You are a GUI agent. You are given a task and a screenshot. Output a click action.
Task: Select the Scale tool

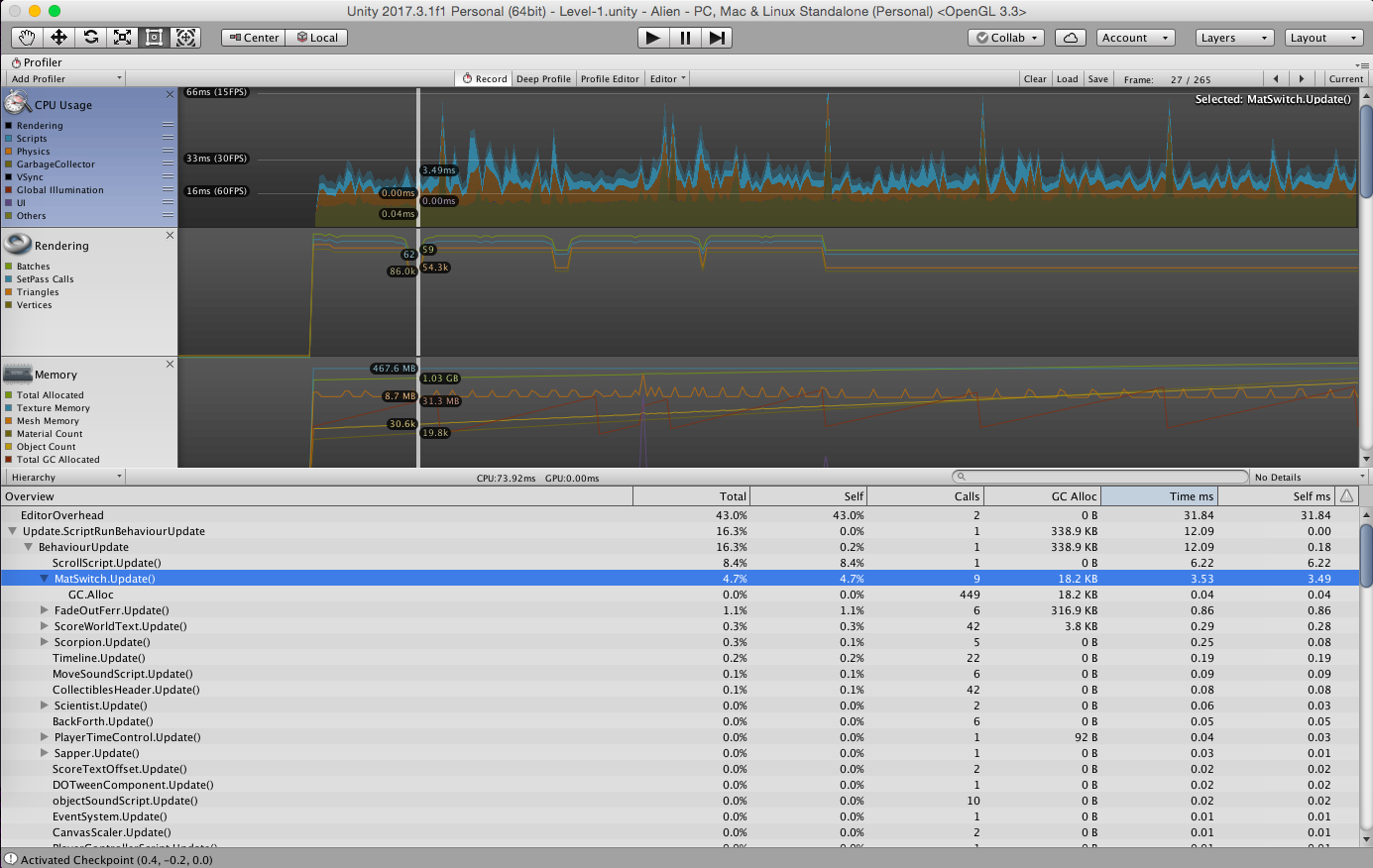(x=122, y=38)
